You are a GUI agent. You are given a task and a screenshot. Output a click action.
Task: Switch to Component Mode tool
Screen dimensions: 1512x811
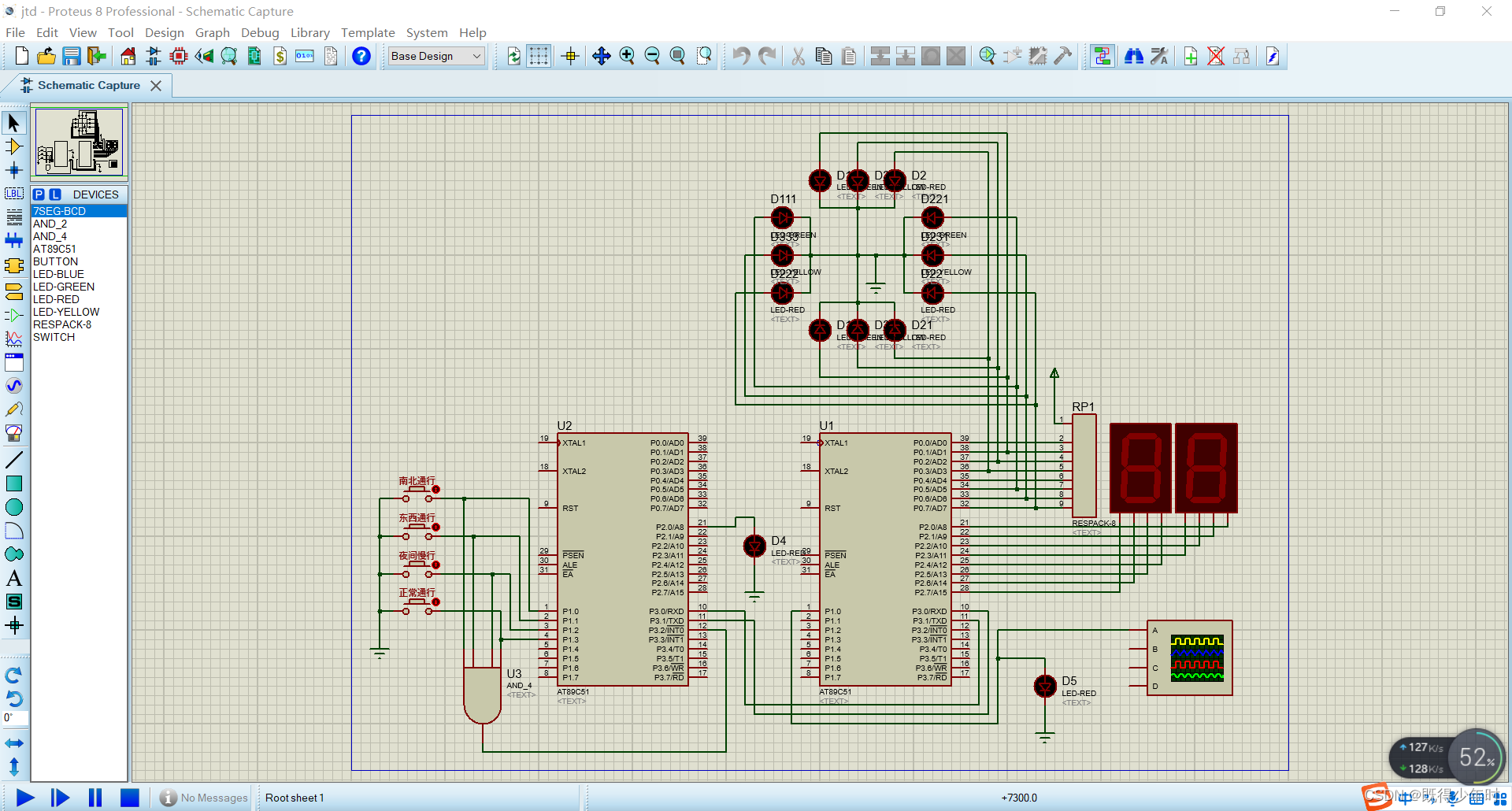[14, 146]
